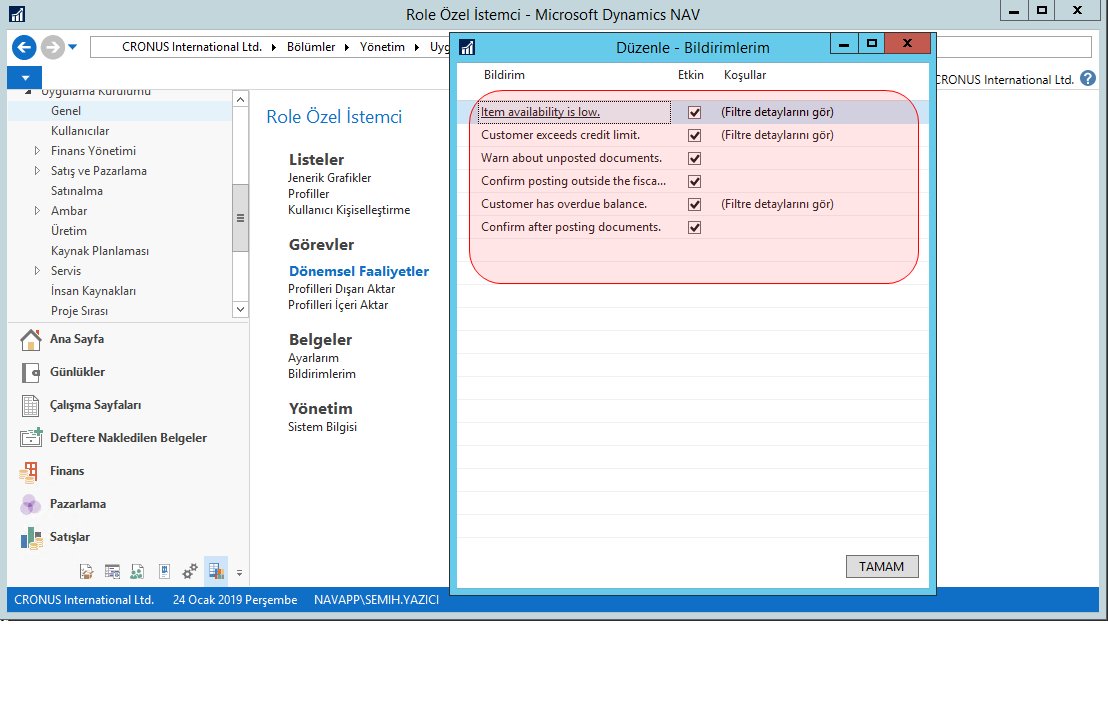Click breadcrumb arrow after Bölümler
The image size is (1108, 702).
[347, 47]
